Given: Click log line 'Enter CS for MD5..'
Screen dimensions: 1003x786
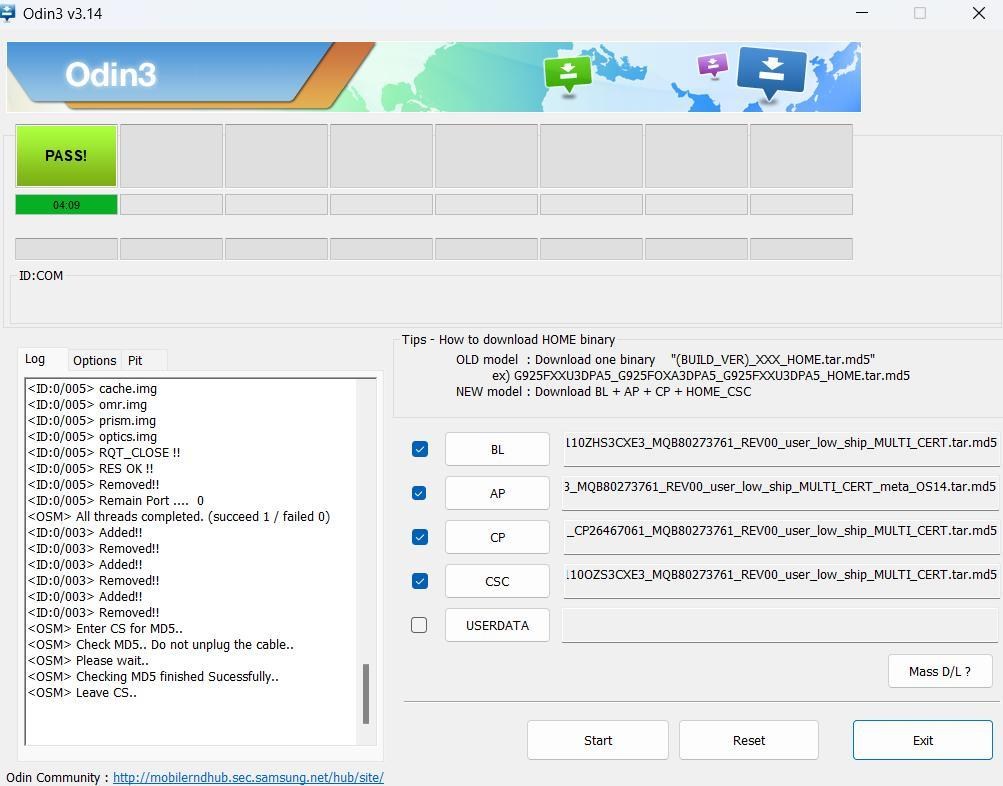Looking at the screenshot, I should 106,629.
